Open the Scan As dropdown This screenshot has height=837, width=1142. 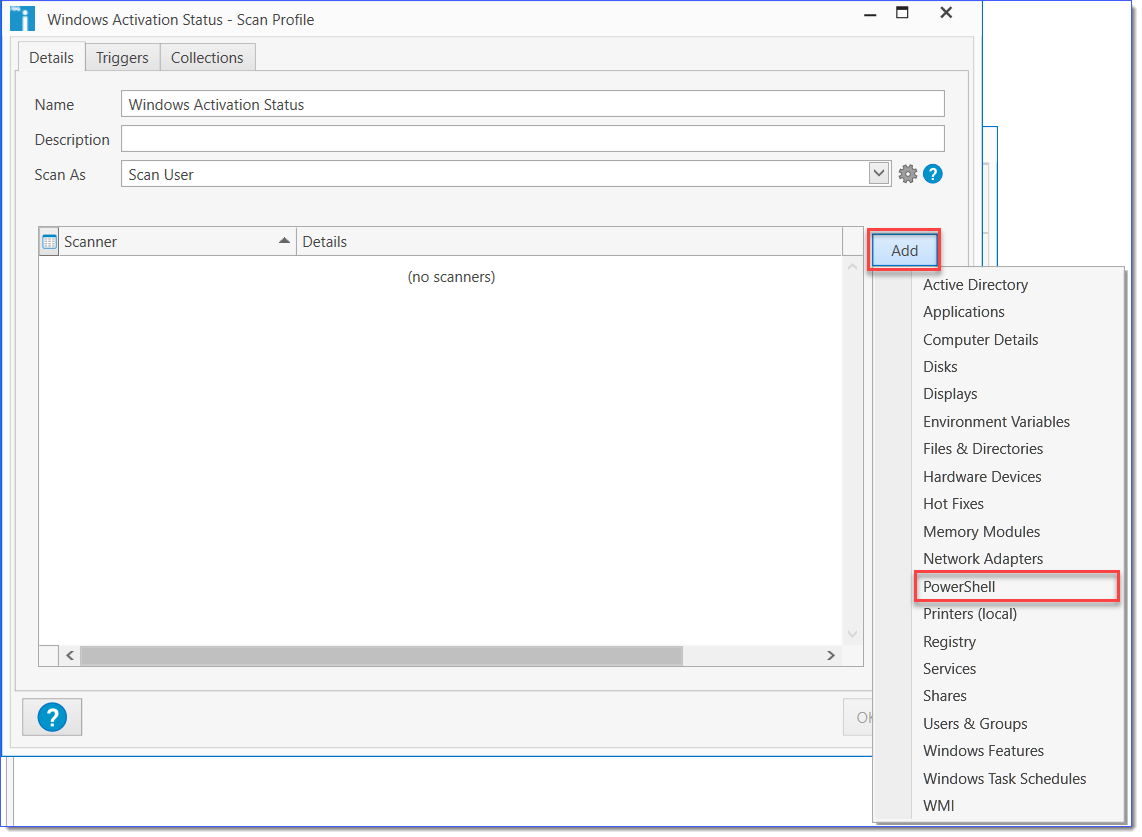coord(878,173)
